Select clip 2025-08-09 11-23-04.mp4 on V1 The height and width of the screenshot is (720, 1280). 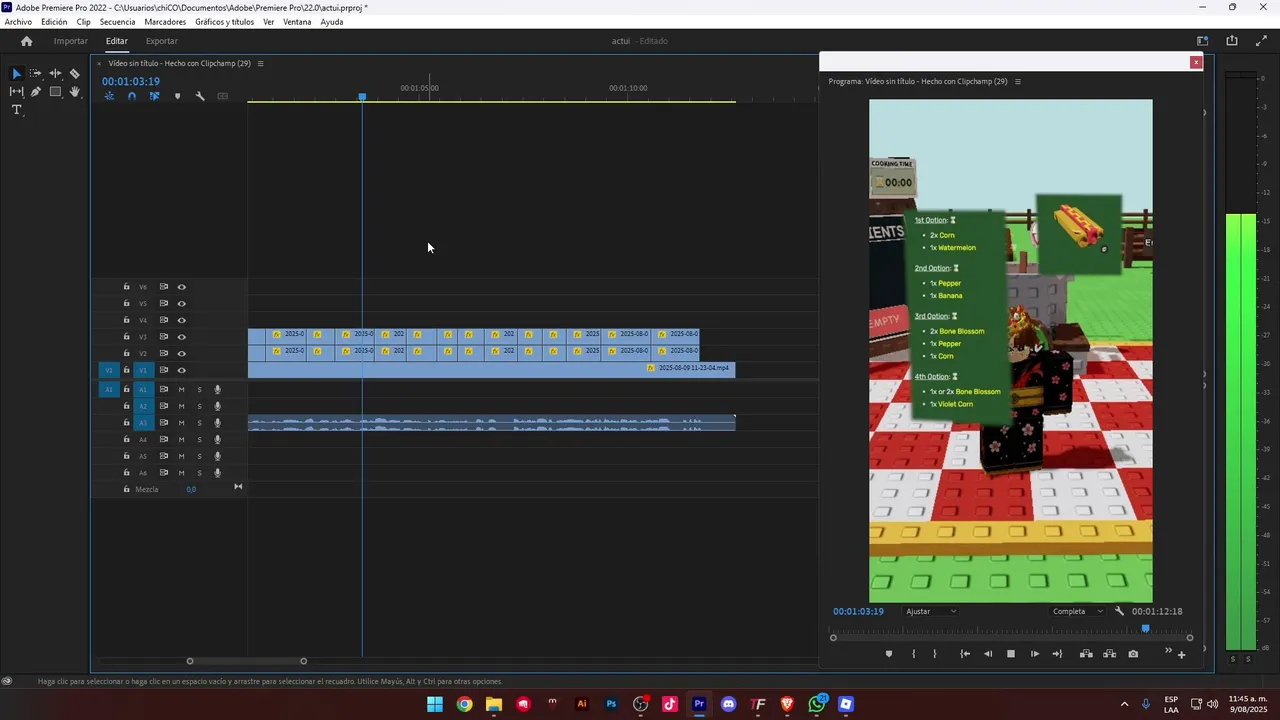click(491, 369)
